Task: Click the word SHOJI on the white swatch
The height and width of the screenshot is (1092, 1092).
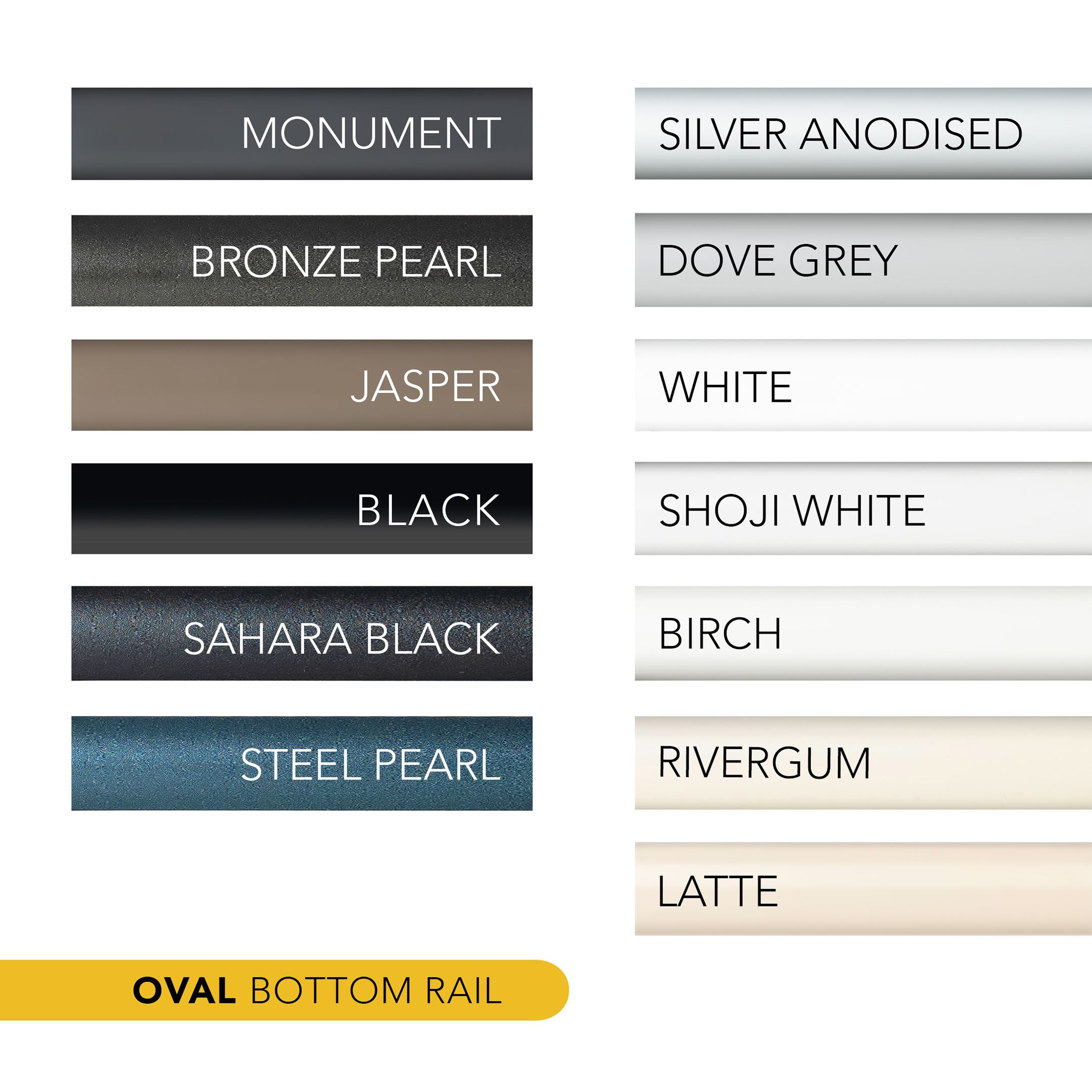Action: [x=719, y=511]
